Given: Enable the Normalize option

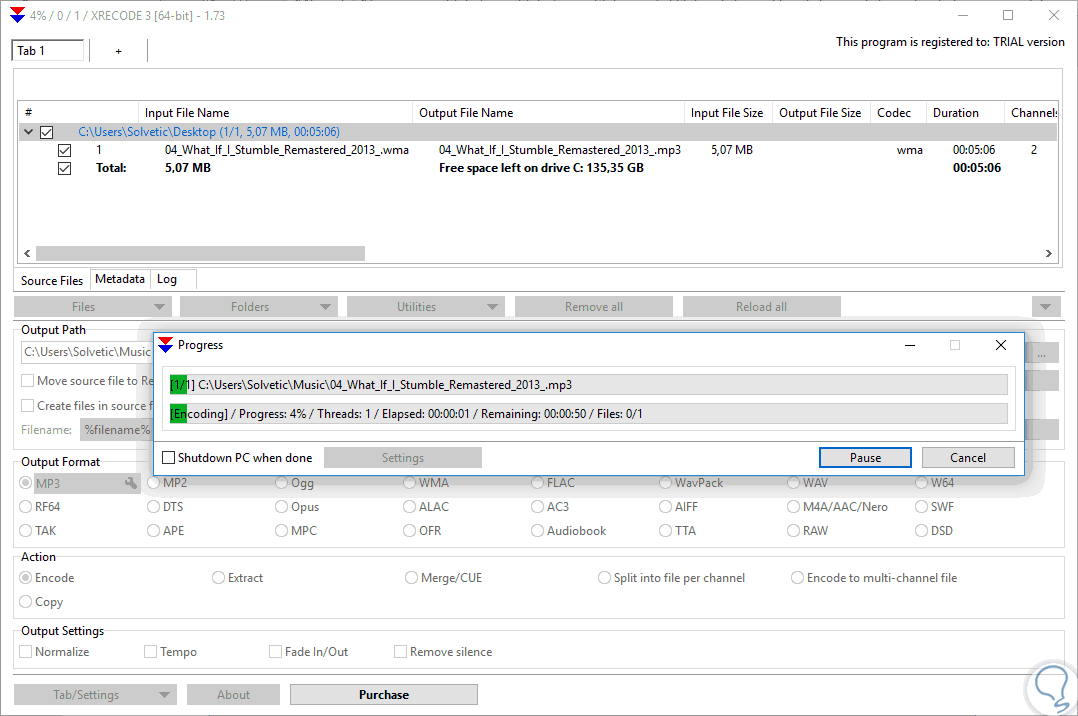Looking at the screenshot, I should (25, 651).
